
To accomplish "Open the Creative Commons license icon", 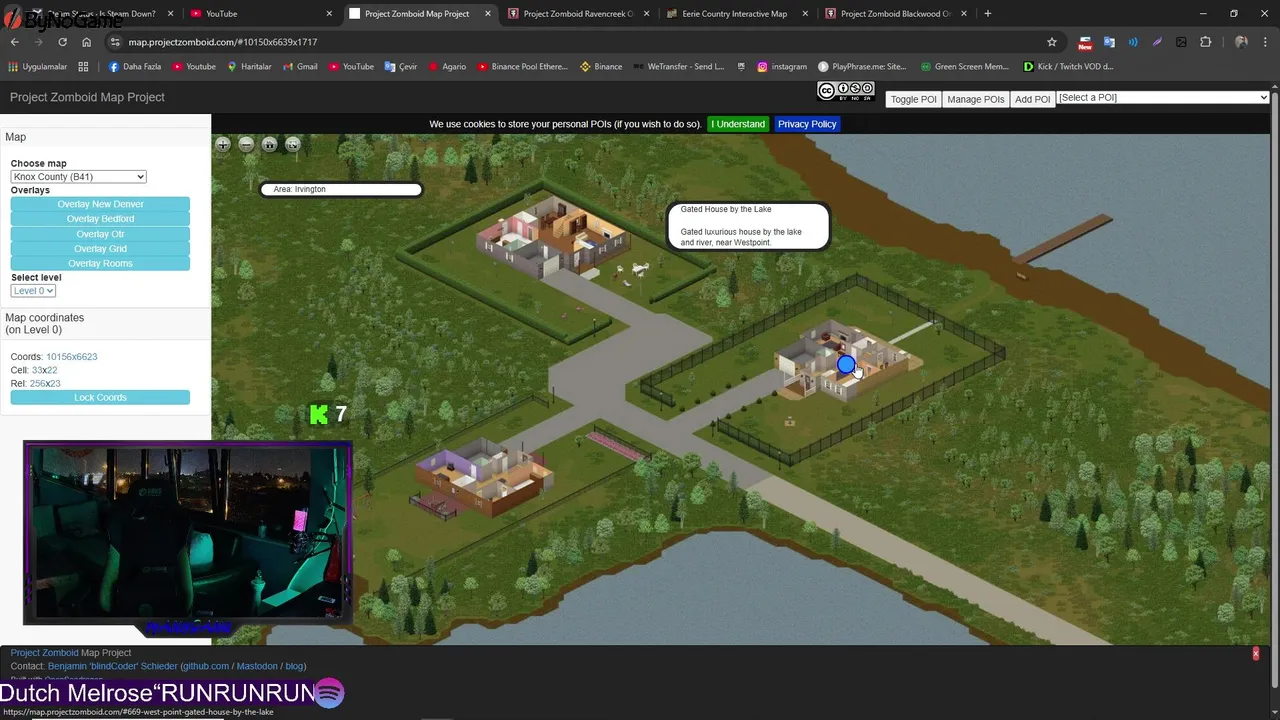I will [x=846, y=92].
